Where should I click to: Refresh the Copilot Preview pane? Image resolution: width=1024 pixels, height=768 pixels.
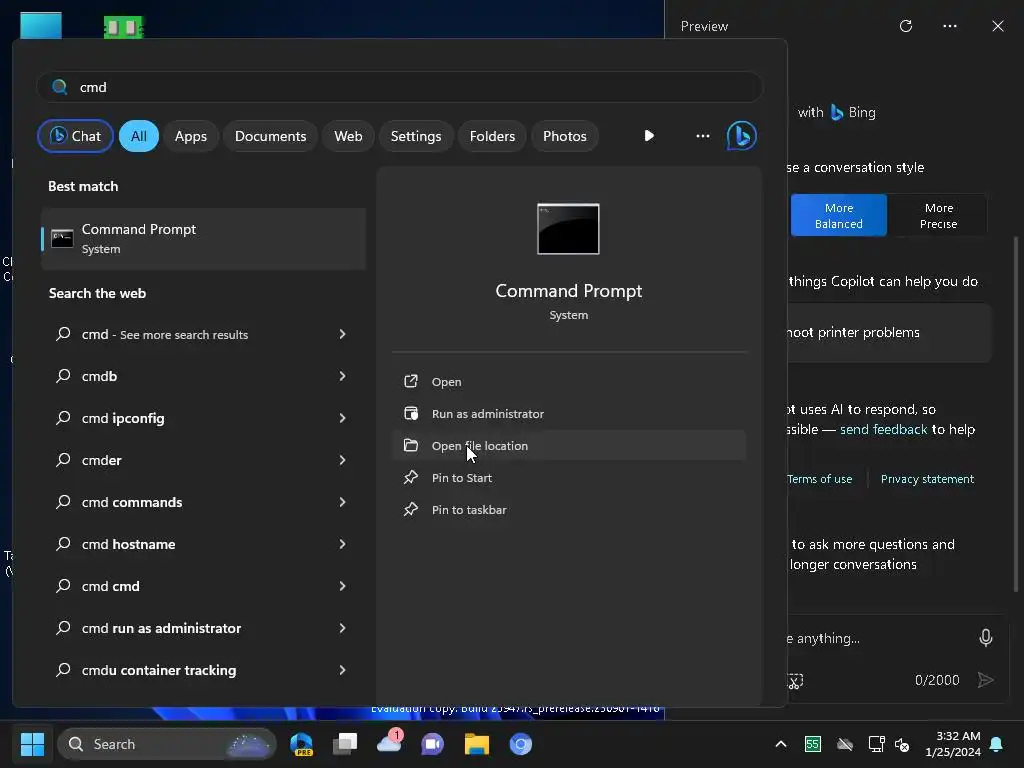coord(906,26)
